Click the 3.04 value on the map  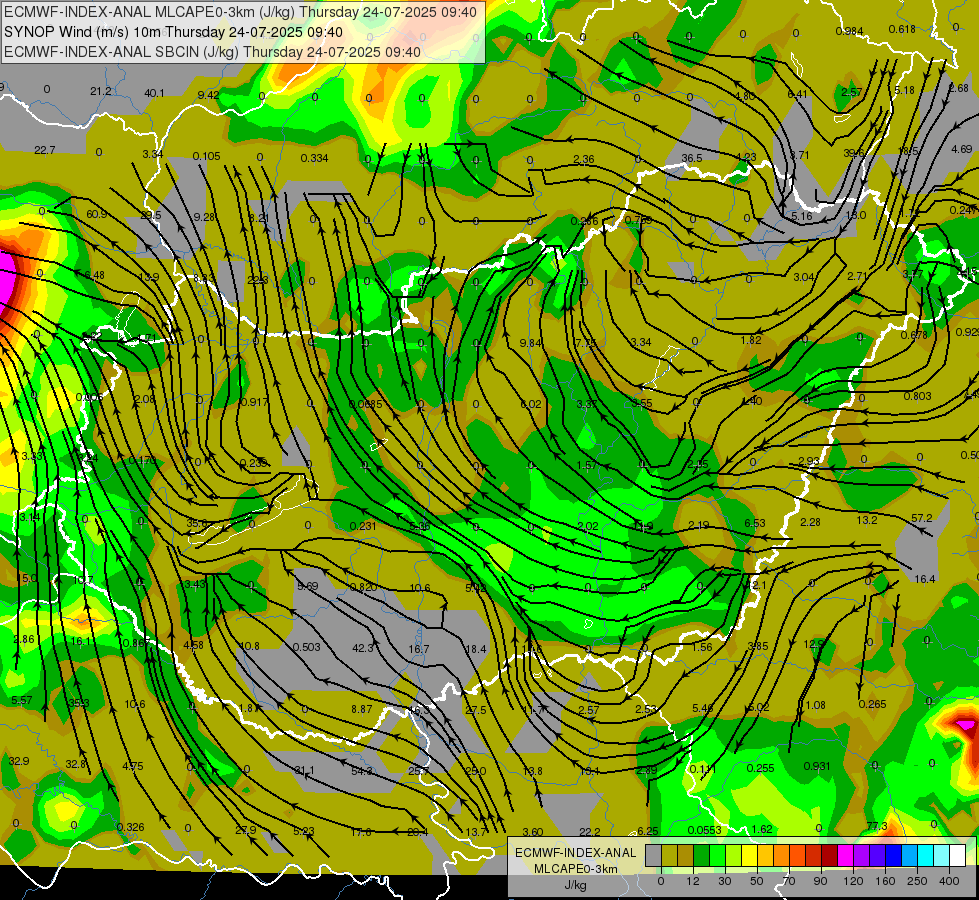[804, 277]
